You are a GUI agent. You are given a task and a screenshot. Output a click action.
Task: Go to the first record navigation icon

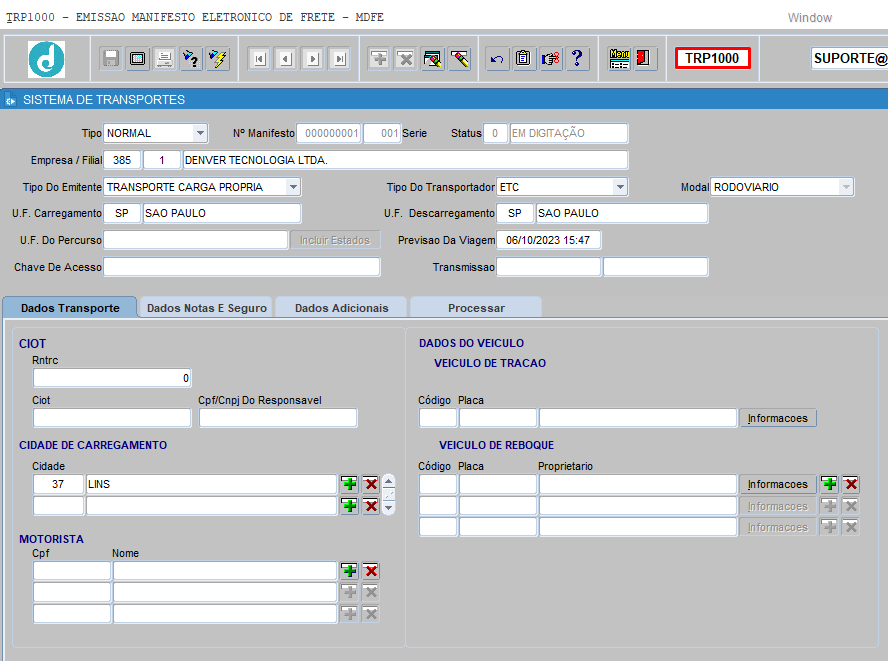(x=259, y=58)
